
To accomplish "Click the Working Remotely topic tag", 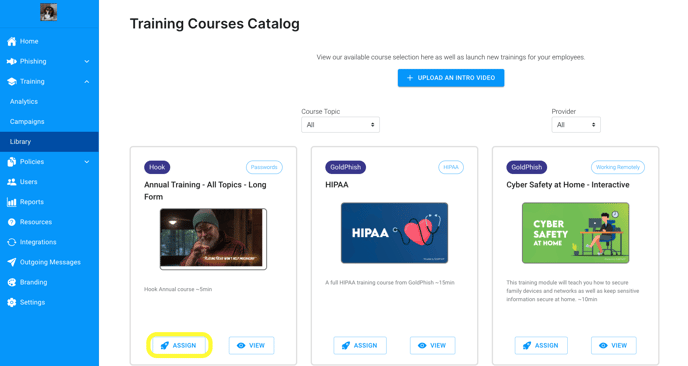I will pyautogui.click(x=618, y=167).
